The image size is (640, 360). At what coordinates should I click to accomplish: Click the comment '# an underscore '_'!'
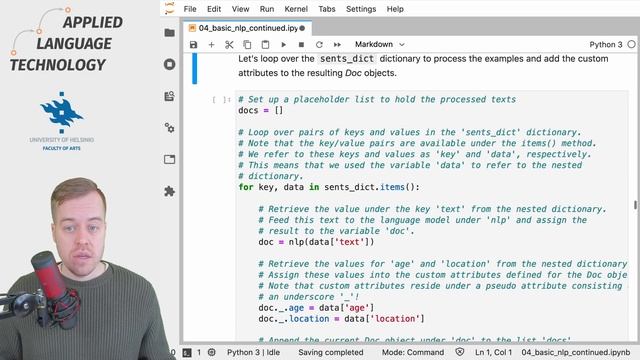click(309, 297)
